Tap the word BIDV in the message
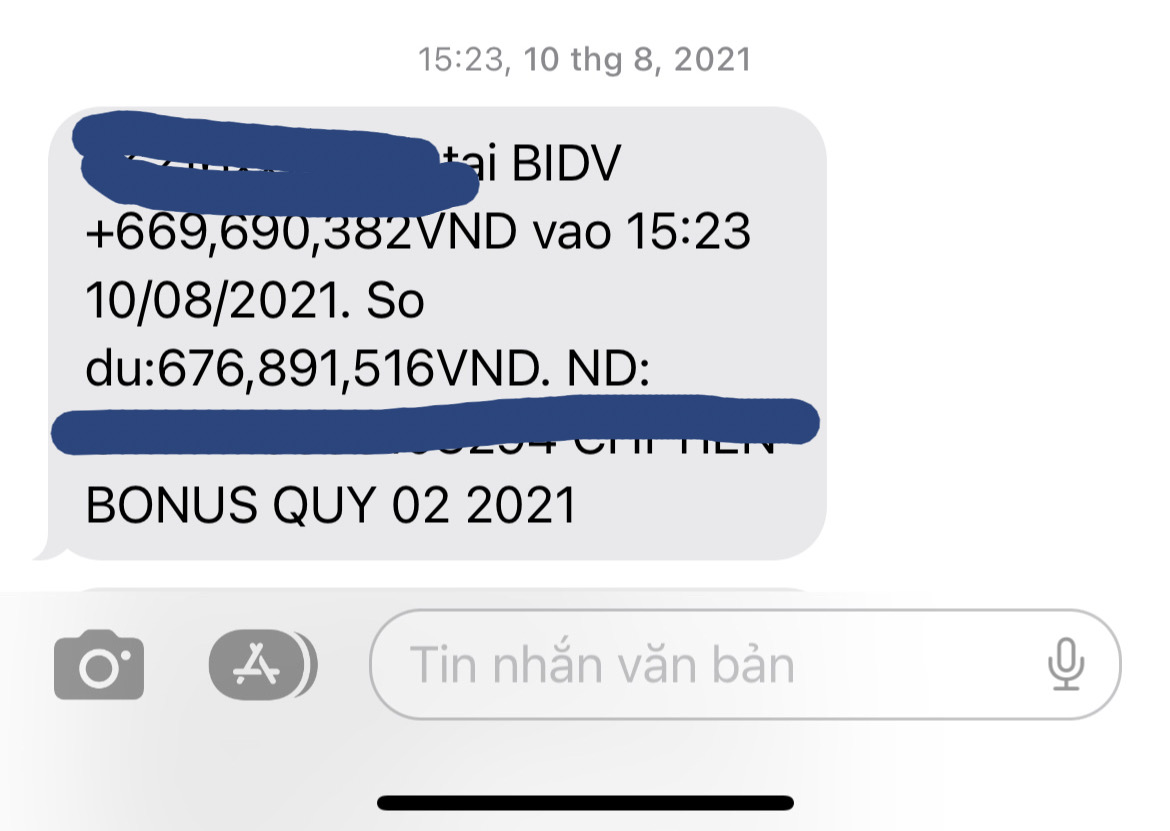 566,163
